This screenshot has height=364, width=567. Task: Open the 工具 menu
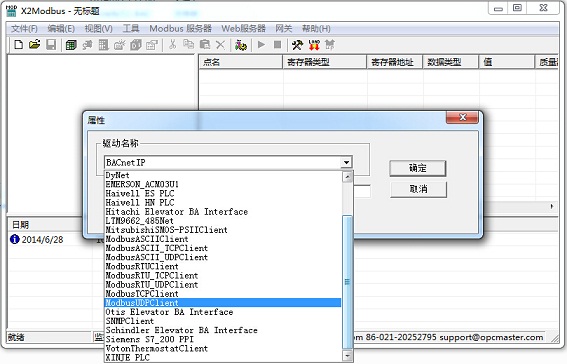pos(131,29)
